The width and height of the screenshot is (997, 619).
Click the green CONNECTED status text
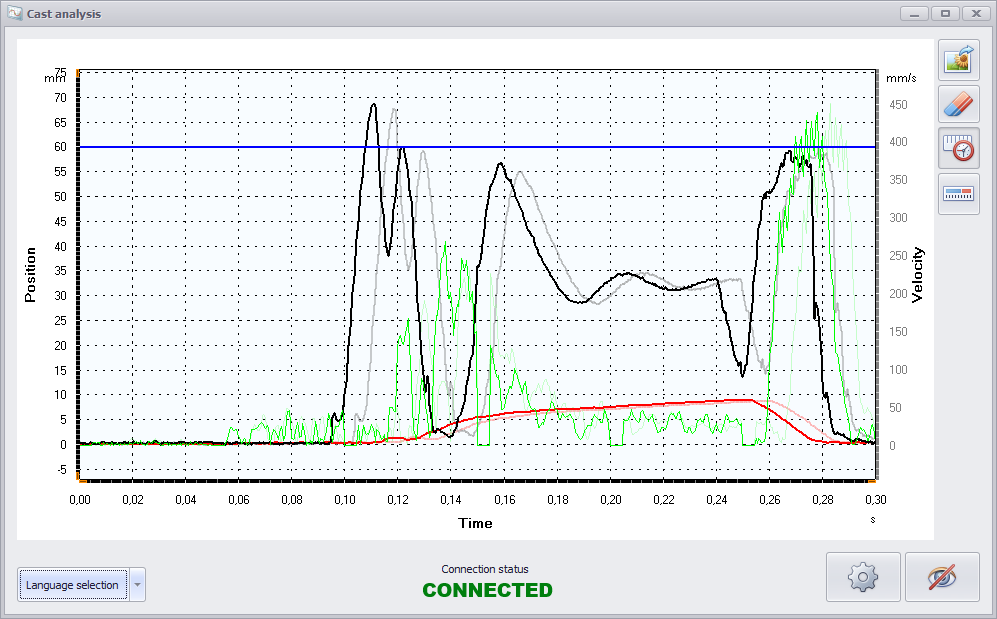point(487,590)
